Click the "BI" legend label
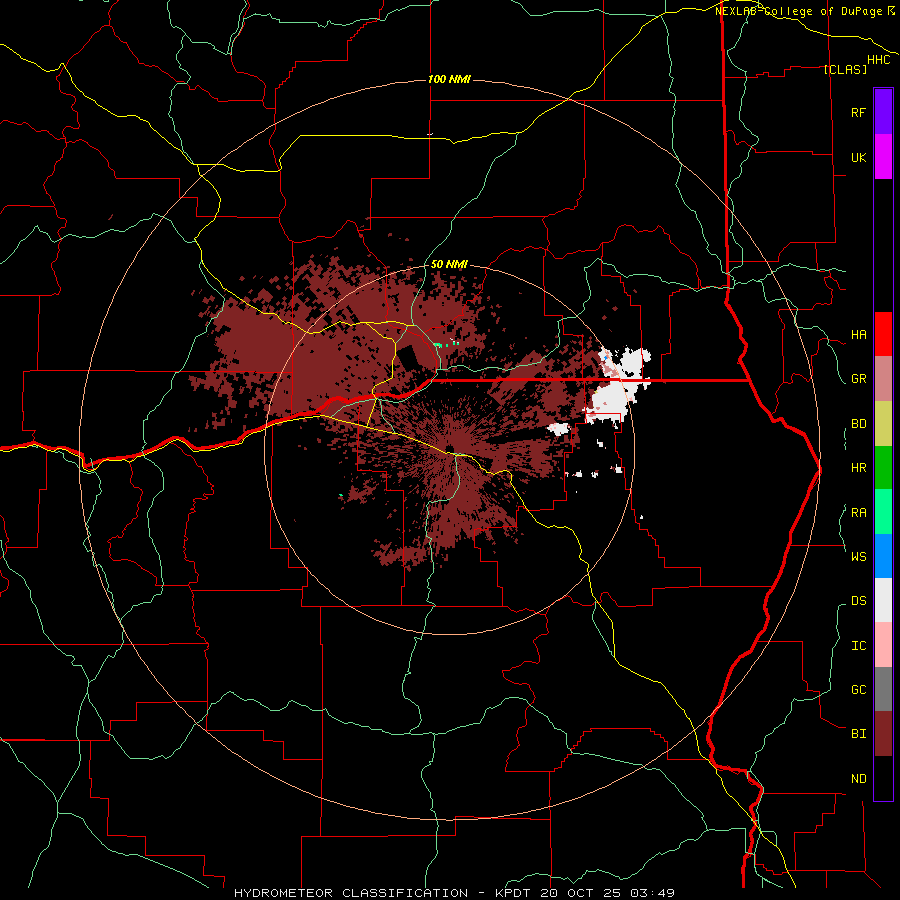This screenshot has height=900, width=900. [858, 734]
